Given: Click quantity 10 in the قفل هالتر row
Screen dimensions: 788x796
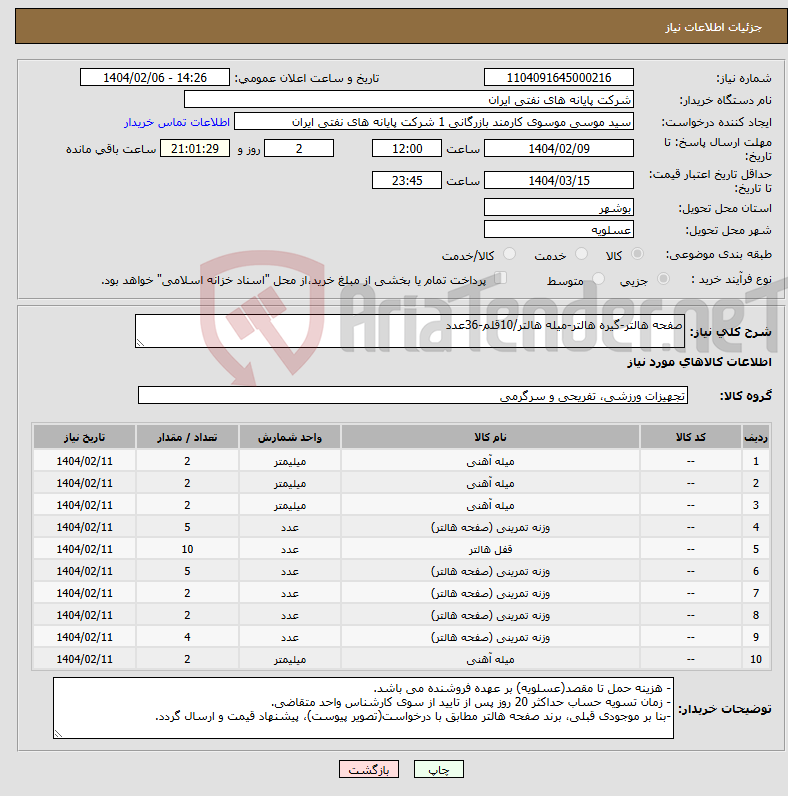Looking at the screenshot, I should (187, 549).
